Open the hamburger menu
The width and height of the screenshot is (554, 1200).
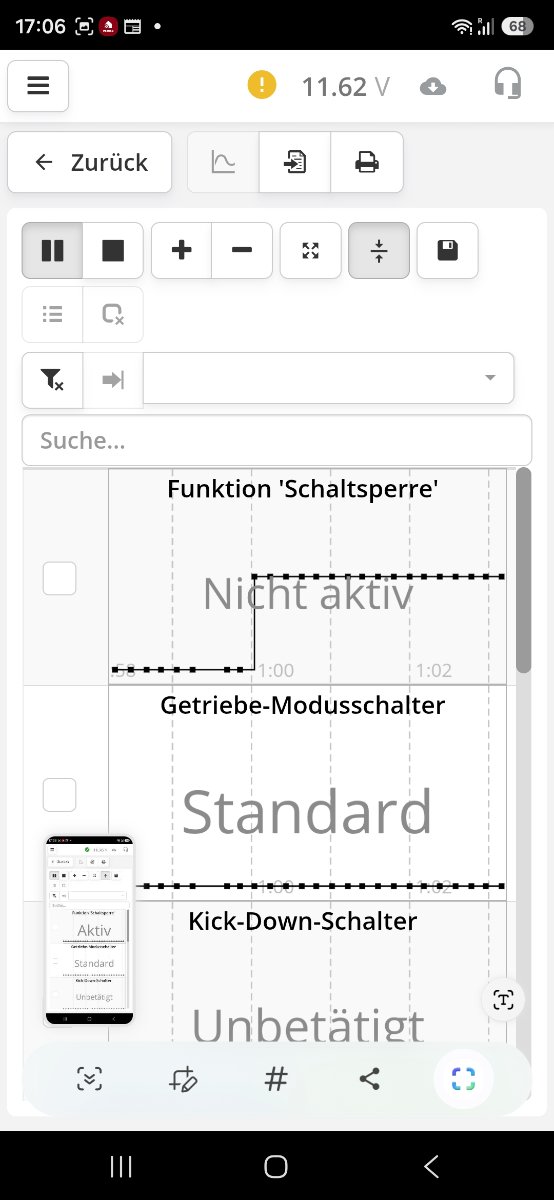pyautogui.click(x=38, y=86)
